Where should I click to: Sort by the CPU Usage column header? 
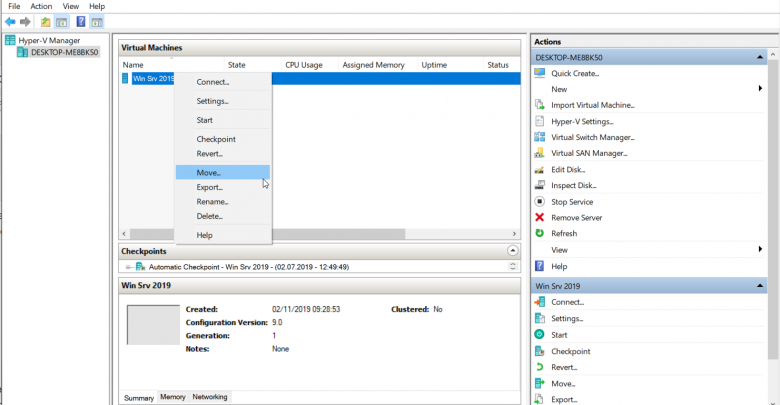309,65
